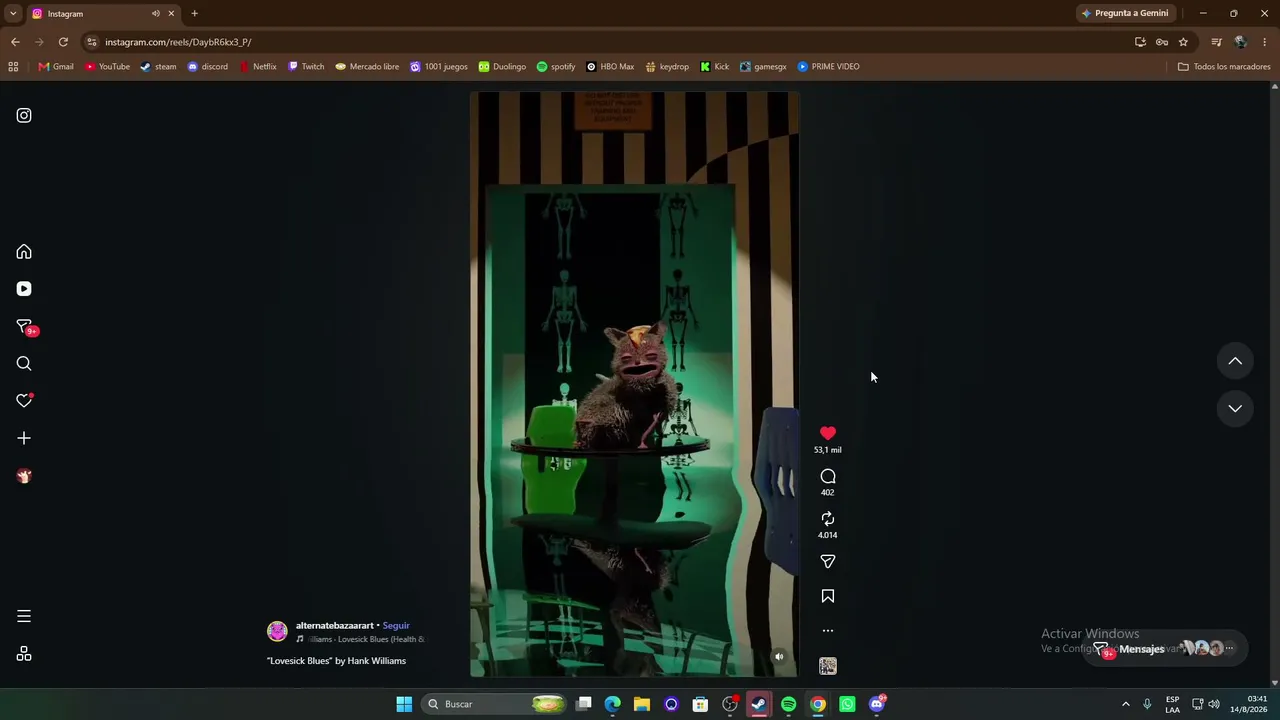
Task: Open the Windows Start menu
Action: [404, 704]
